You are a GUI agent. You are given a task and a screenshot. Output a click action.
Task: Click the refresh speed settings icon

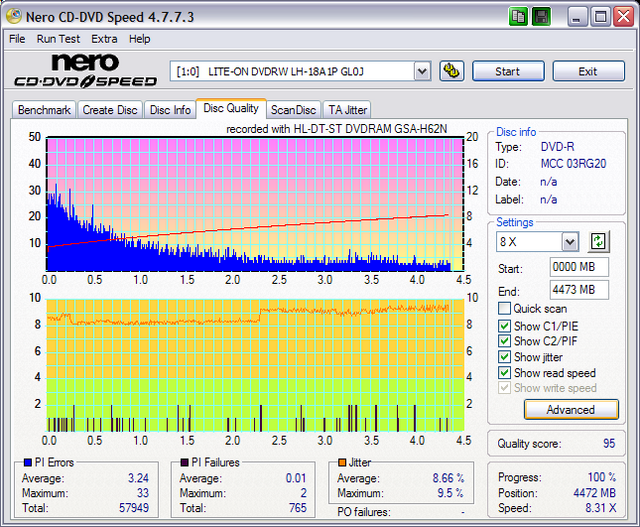[598, 241]
